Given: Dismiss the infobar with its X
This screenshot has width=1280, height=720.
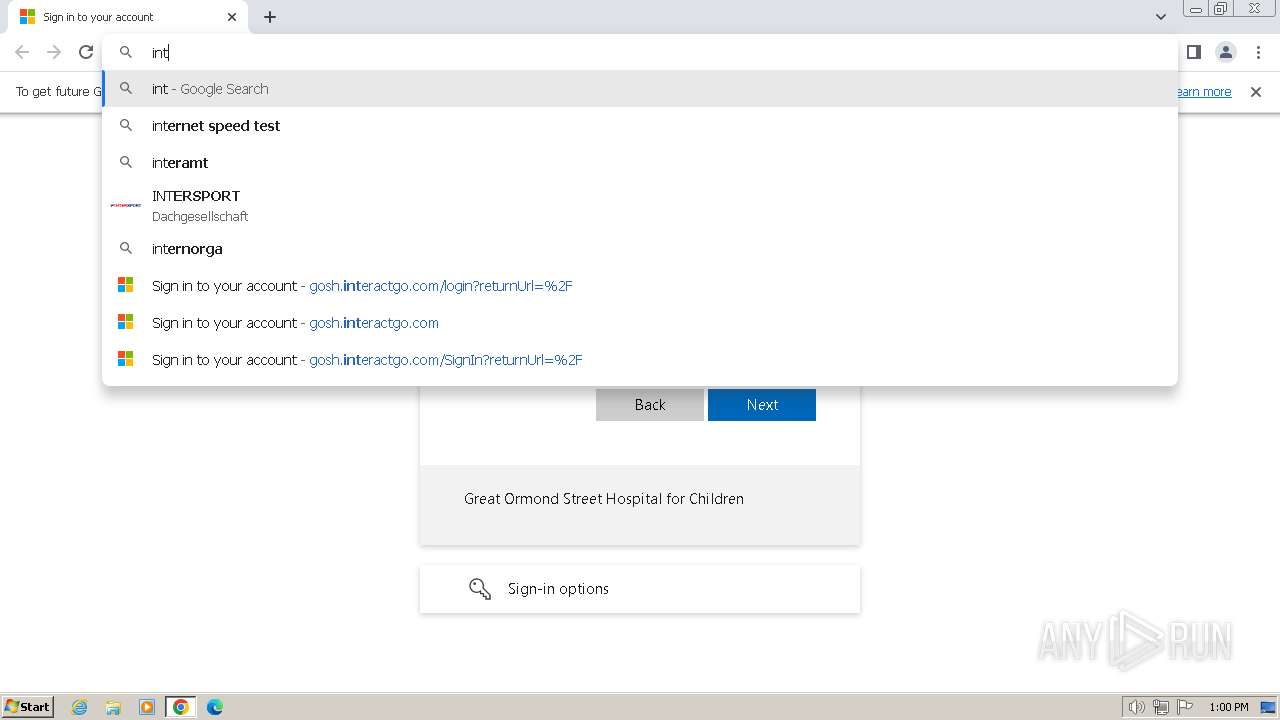Looking at the screenshot, I should click(1256, 92).
